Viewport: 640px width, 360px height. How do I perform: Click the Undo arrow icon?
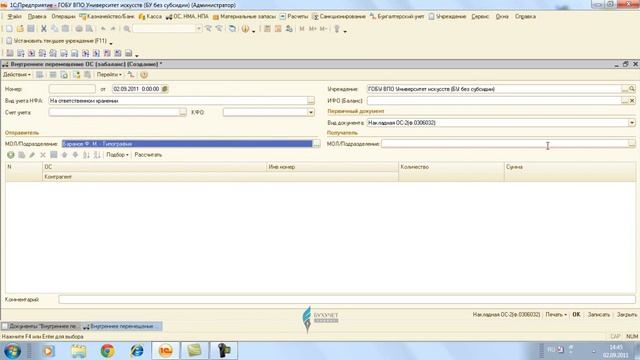(x=103, y=29)
